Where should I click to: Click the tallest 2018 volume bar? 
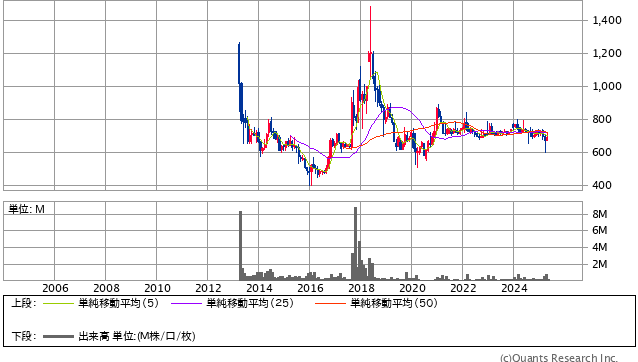pos(355,243)
